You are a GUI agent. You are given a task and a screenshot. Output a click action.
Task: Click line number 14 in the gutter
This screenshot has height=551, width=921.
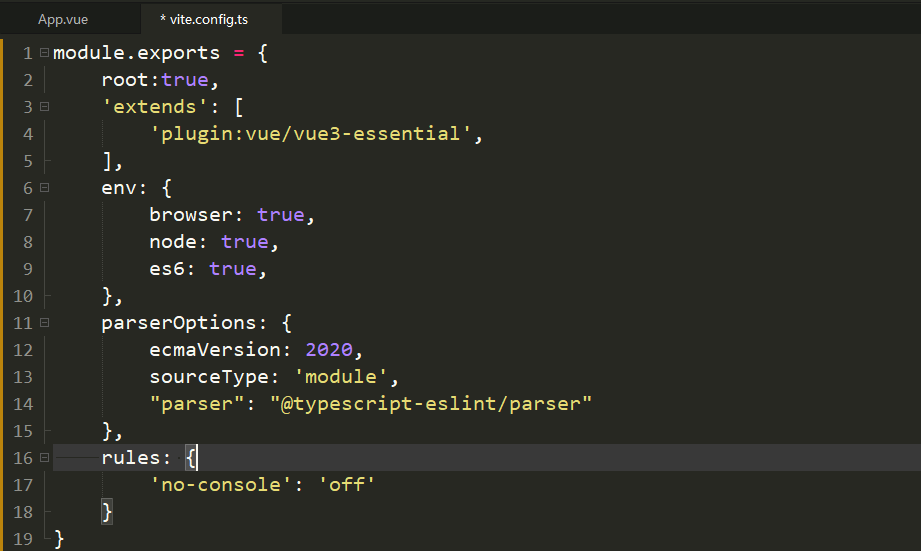[24, 404]
